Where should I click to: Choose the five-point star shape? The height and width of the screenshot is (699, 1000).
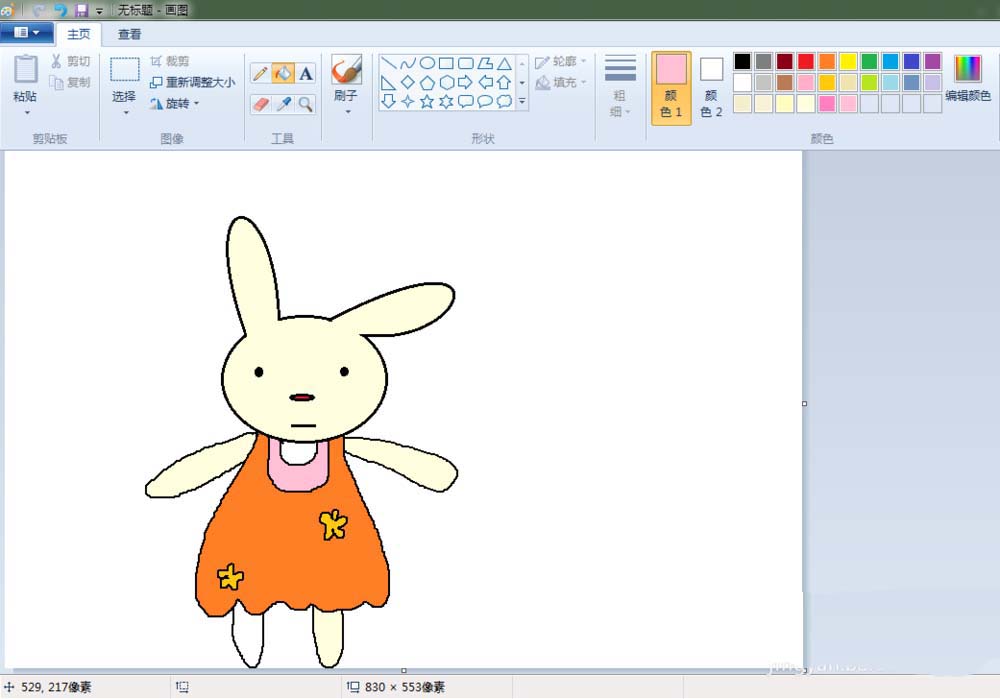coord(427,101)
